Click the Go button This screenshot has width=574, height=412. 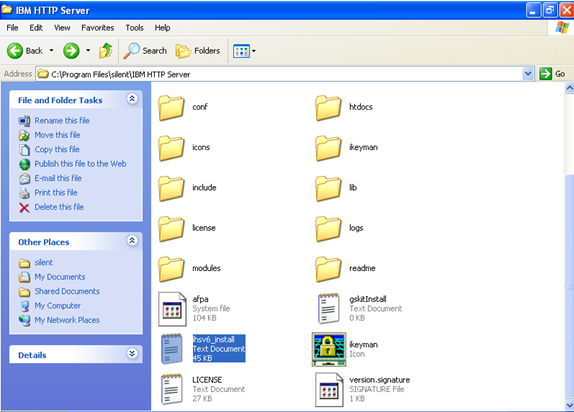(552, 74)
